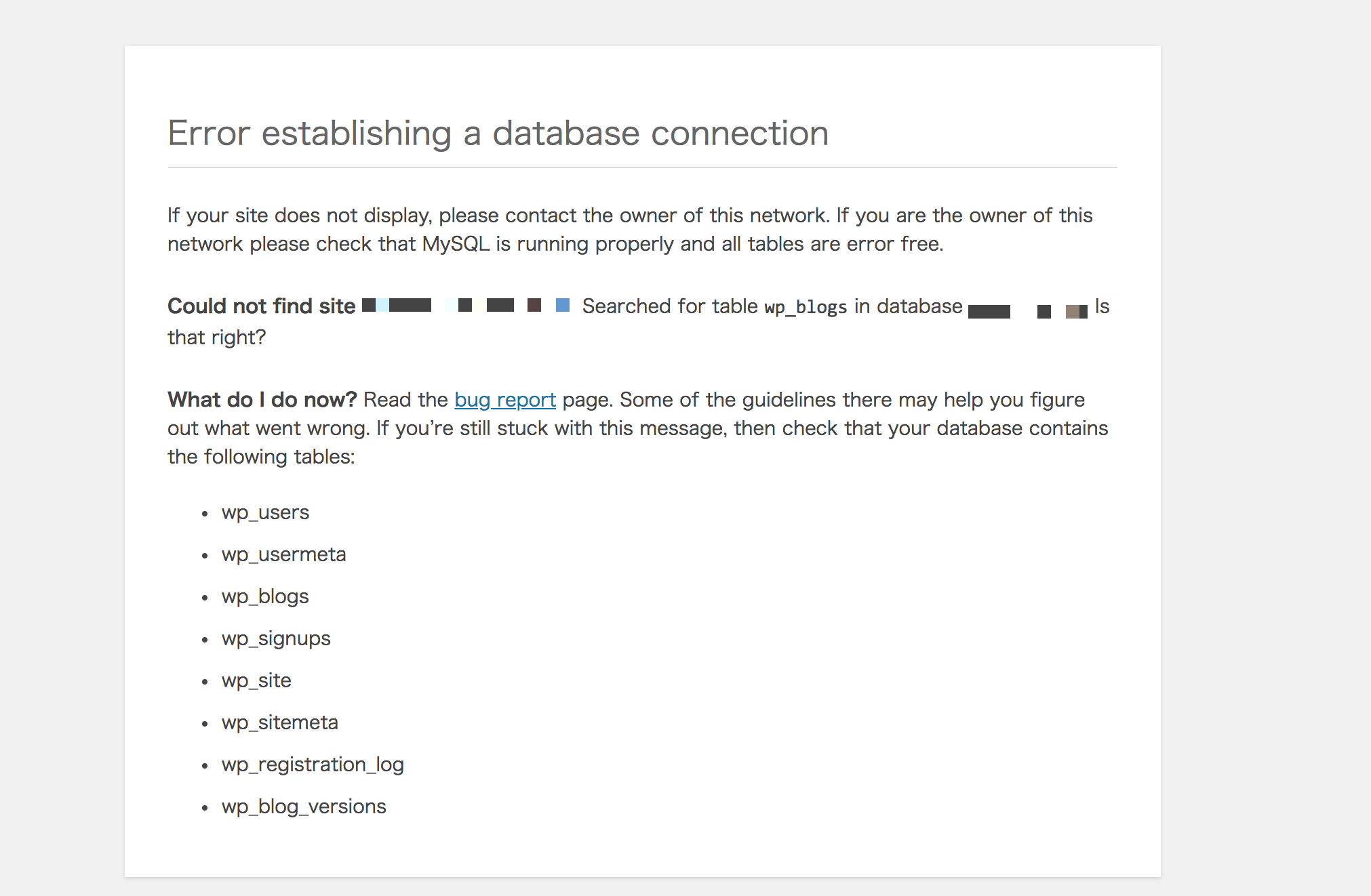This screenshot has height=896, width=1371.
Task: Select the wp_registration_log list item
Action: [313, 765]
